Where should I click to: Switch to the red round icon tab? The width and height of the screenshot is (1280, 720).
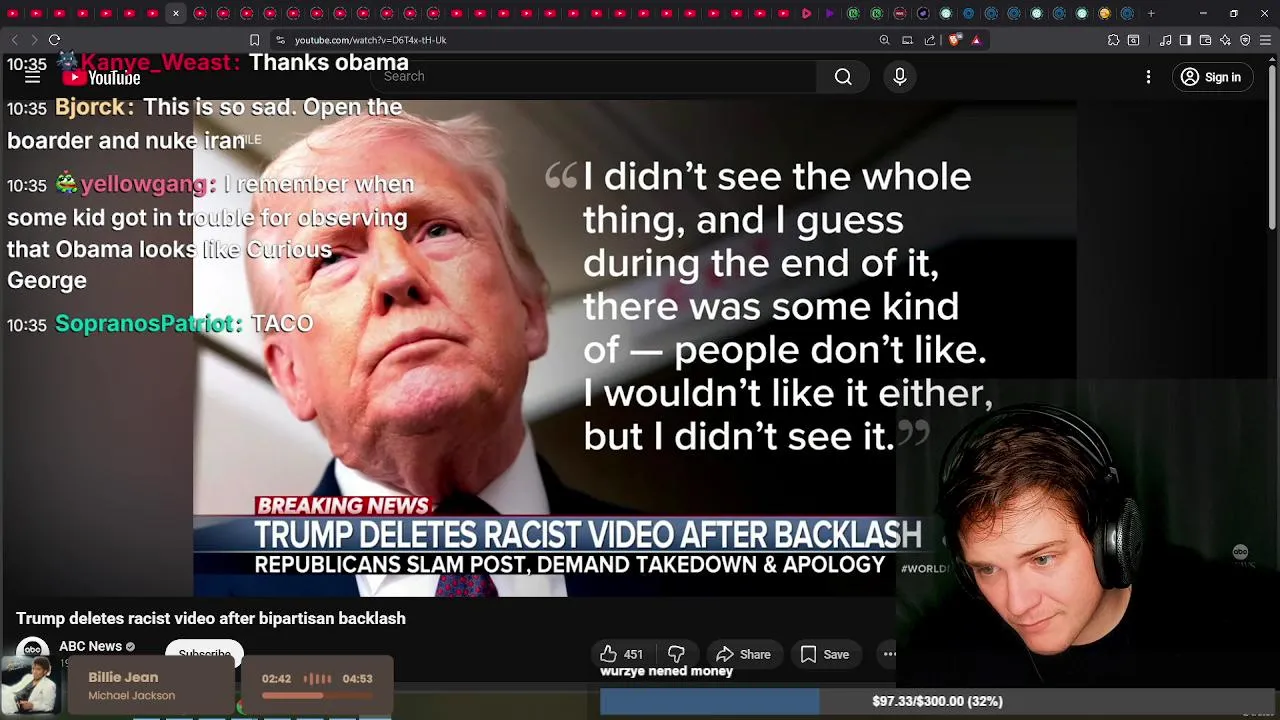(900, 14)
